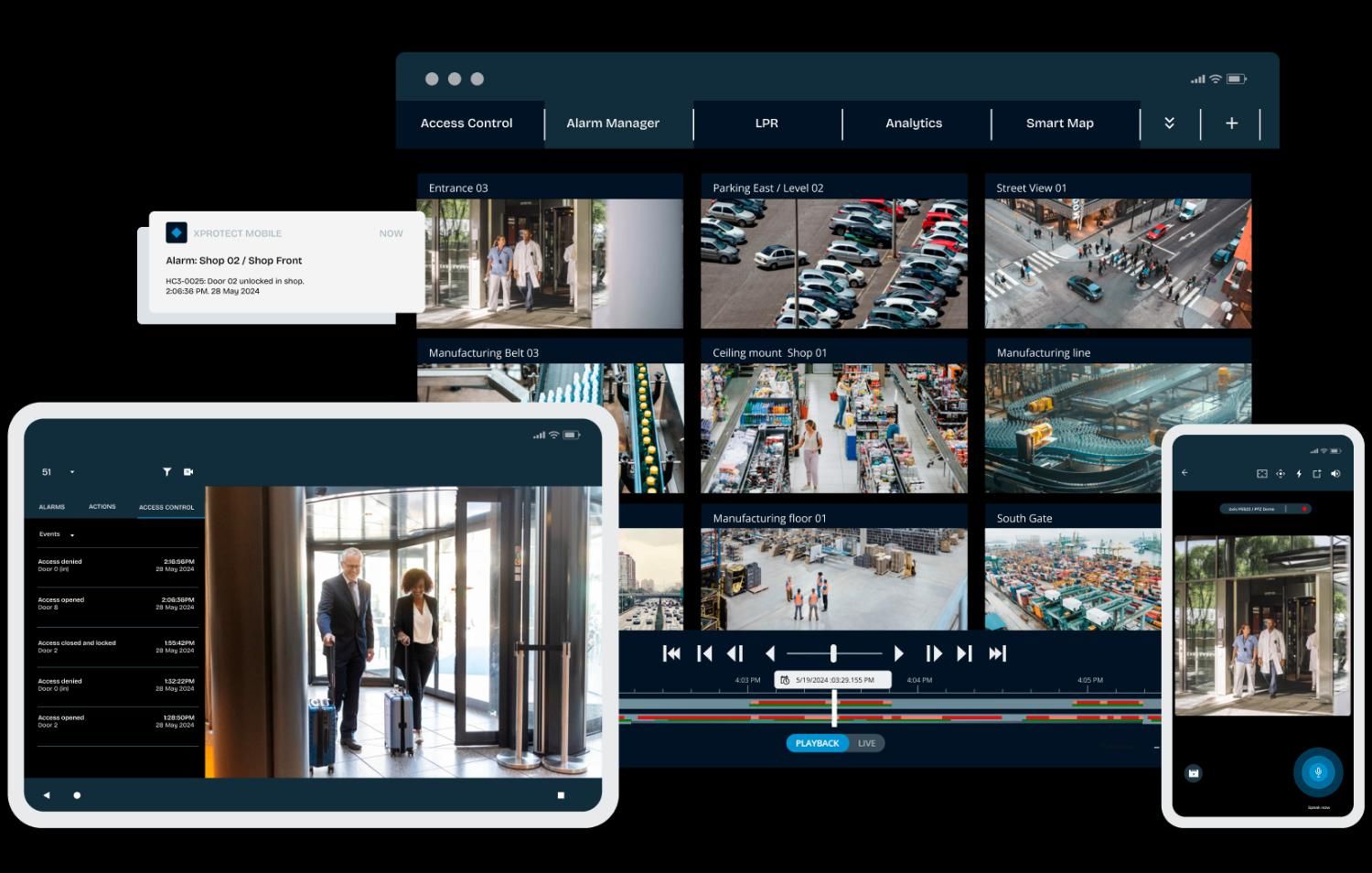Click the tablet video of people with luggage
This screenshot has width=1372, height=873.
(x=403, y=632)
